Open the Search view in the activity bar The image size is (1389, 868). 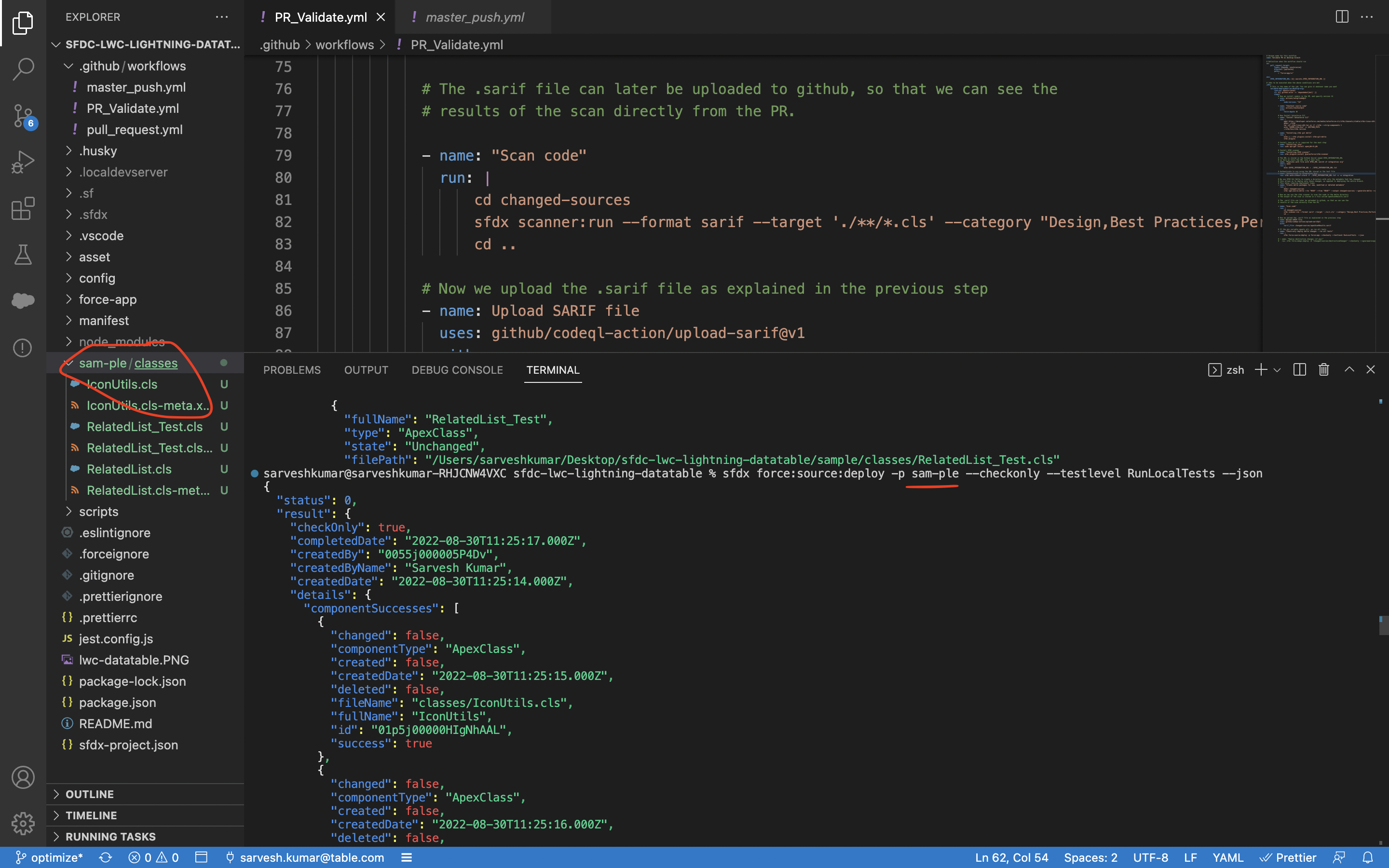(23, 68)
